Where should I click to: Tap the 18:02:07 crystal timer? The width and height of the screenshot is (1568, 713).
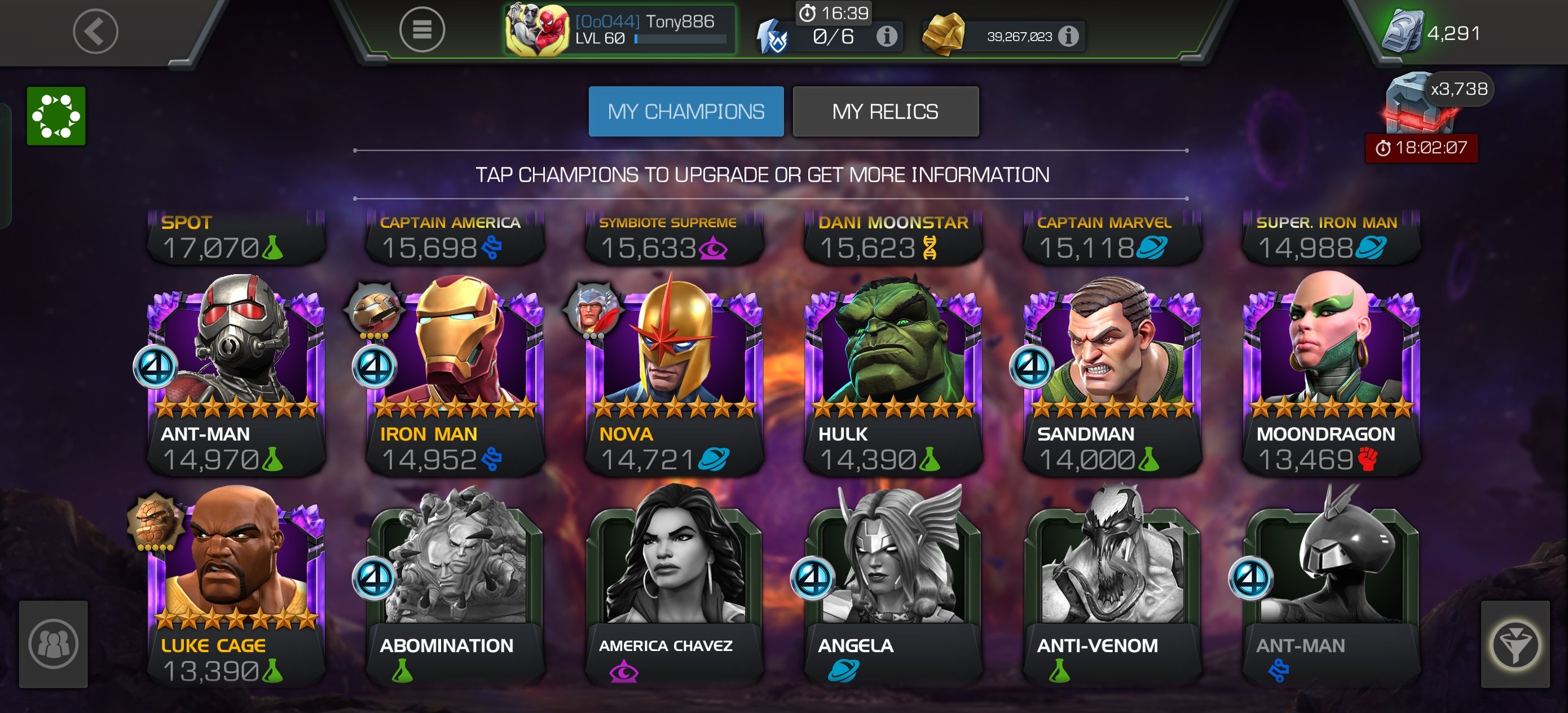click(1421, 148)
